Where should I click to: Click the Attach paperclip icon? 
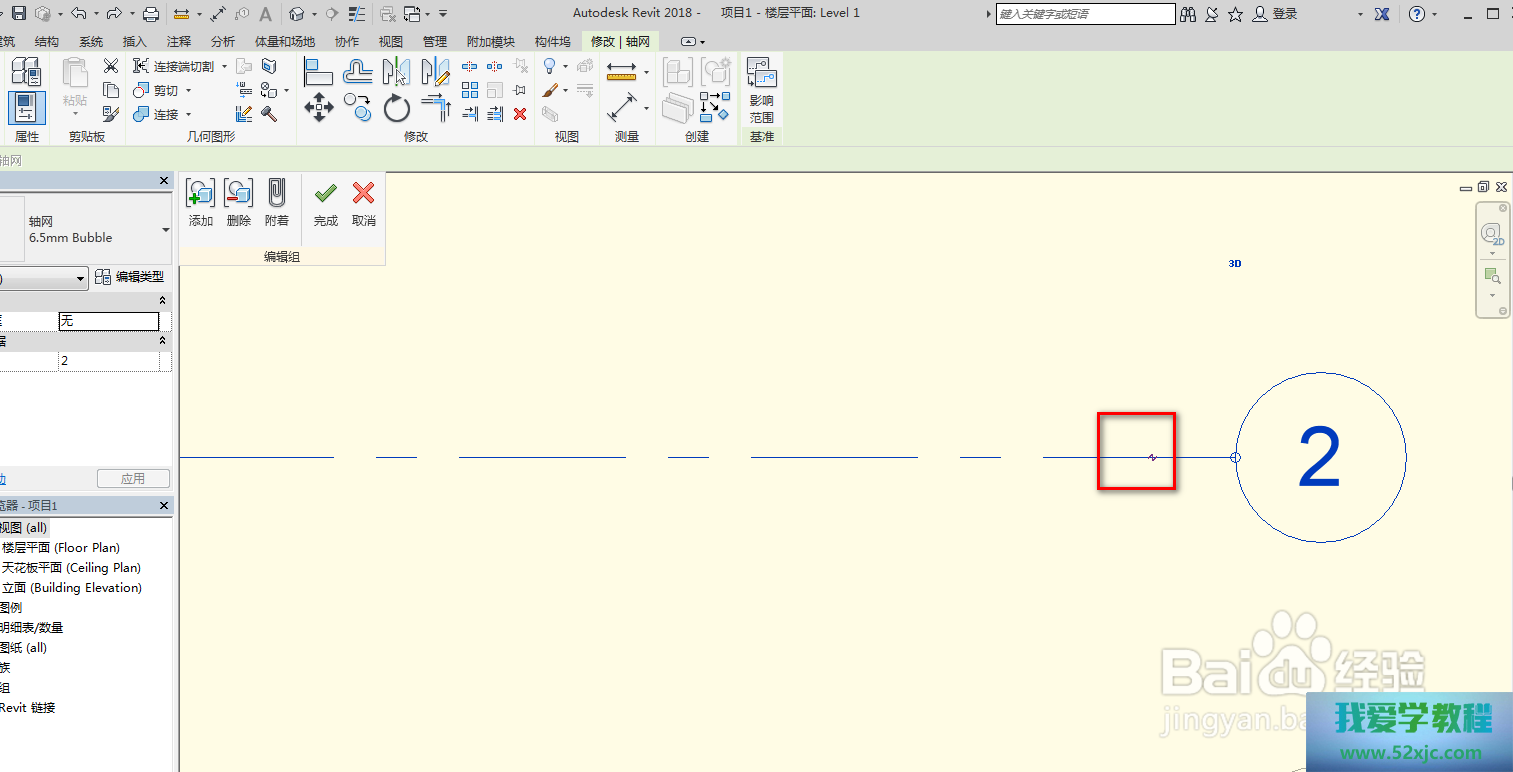277,193
